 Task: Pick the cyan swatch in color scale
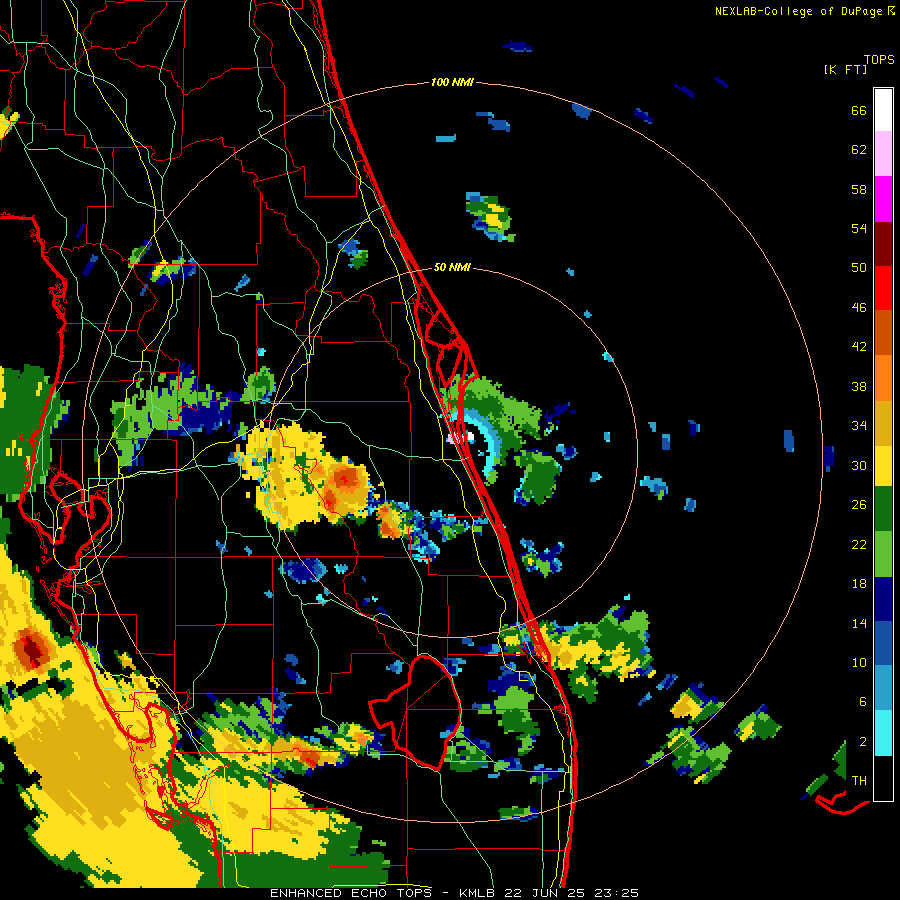pyautogui.click(x=883, y=733)
